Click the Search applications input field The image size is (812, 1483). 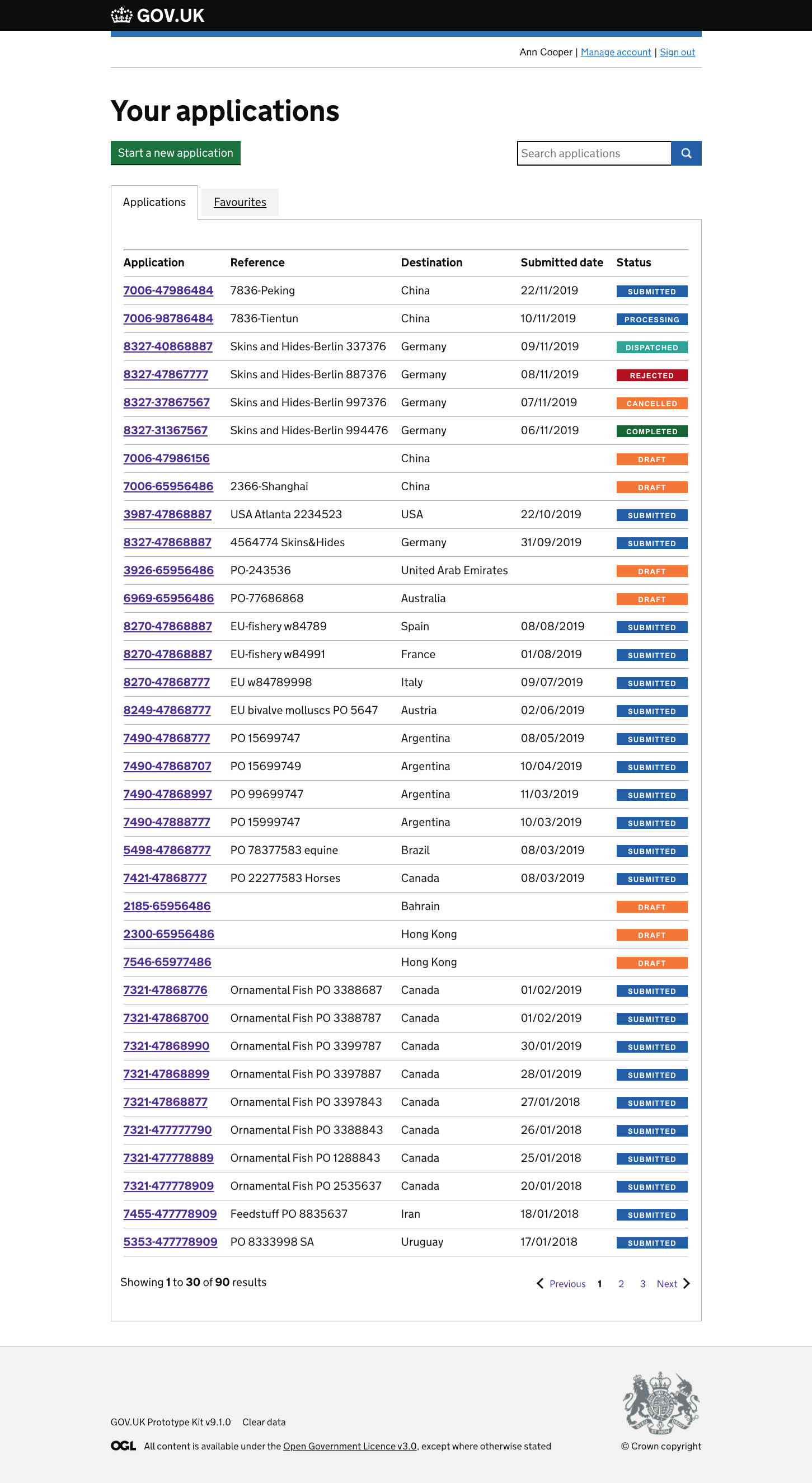click(x=594, y=153)
